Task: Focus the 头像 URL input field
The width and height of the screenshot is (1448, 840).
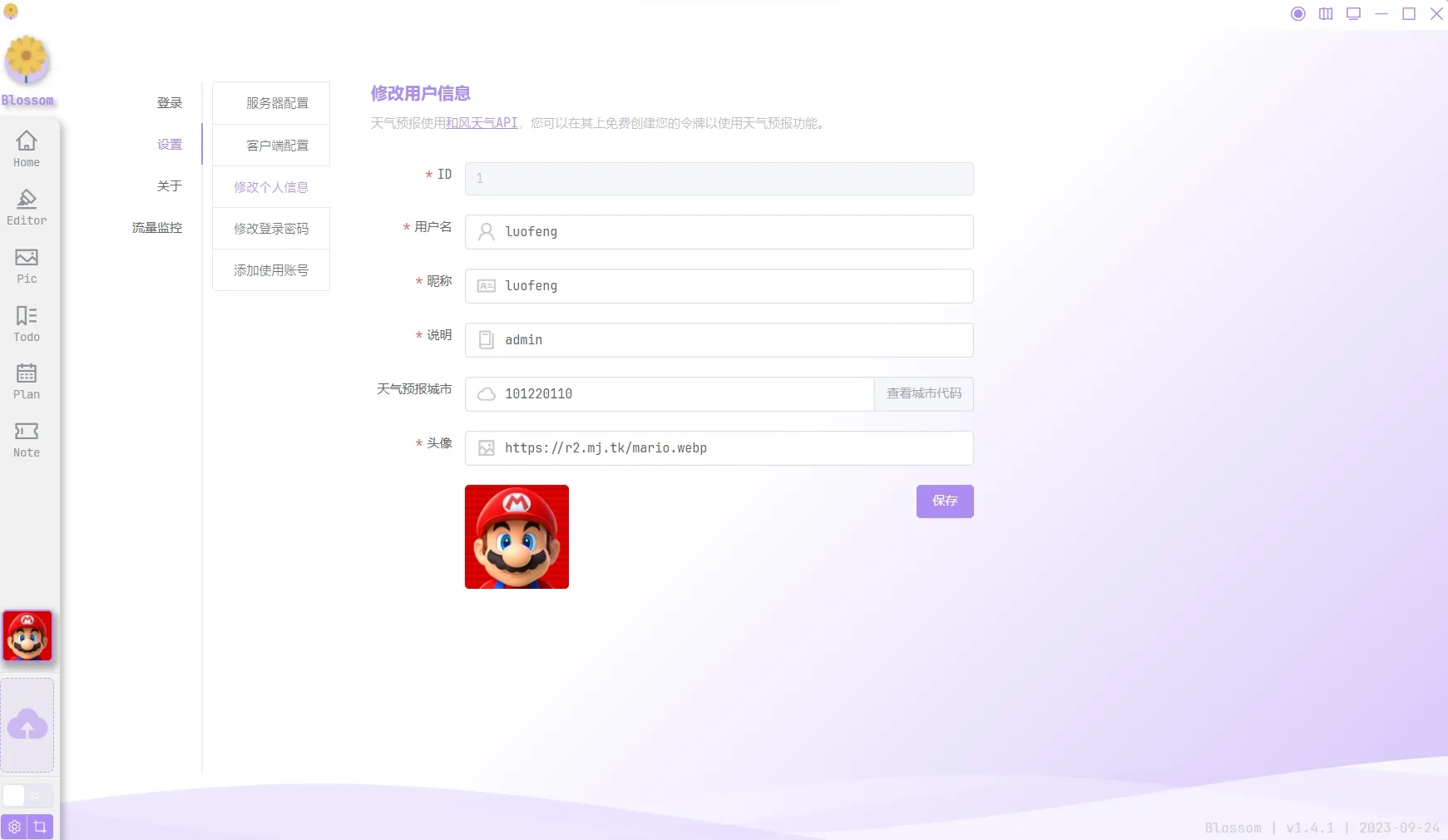Action: coord(719,448)
